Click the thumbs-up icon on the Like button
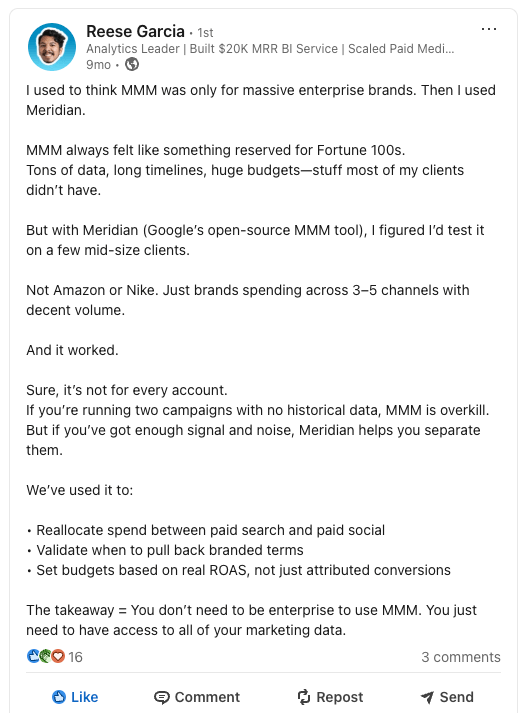 pyautogui.click(x=59, y=697)
